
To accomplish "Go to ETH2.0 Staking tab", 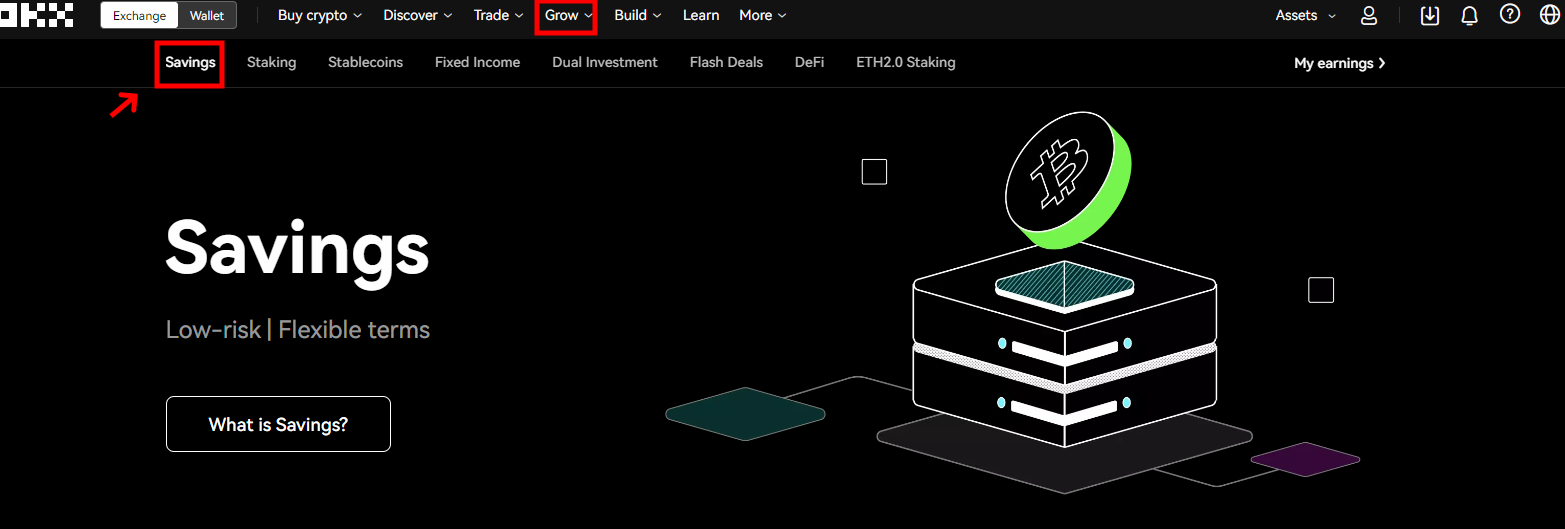I will pos(906,62).
